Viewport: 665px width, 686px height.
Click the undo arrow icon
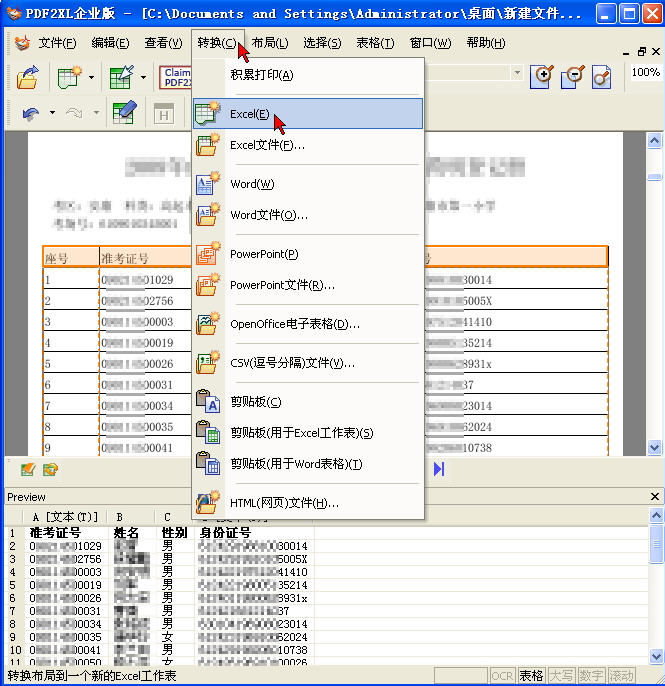31,113
